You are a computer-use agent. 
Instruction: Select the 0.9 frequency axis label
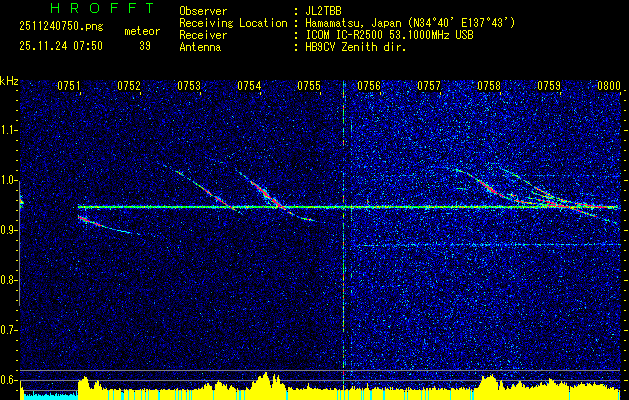click(x=9, y=230)
